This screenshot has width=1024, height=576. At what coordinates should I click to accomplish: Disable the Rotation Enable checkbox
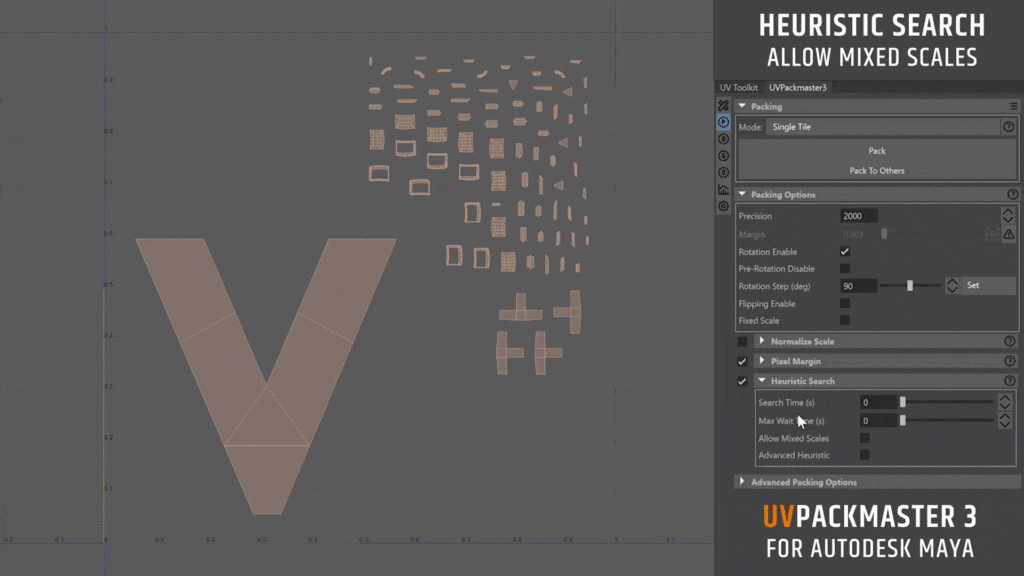click(x=845, y=251)
